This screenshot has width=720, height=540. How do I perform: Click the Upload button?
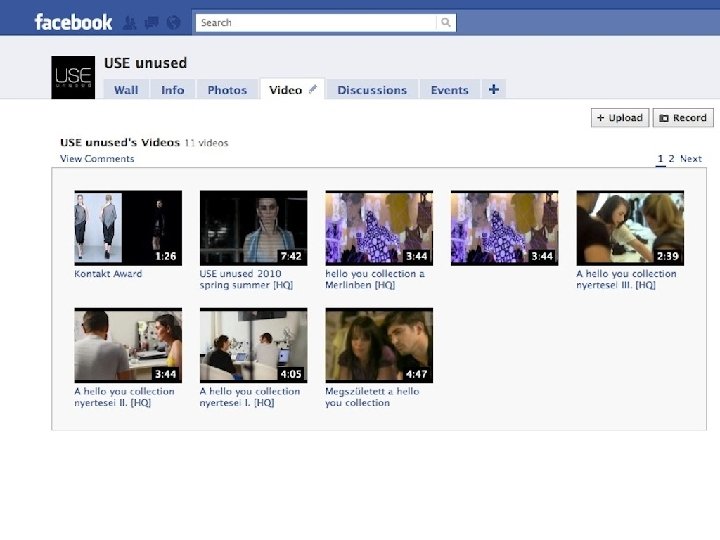click(620, 118)
